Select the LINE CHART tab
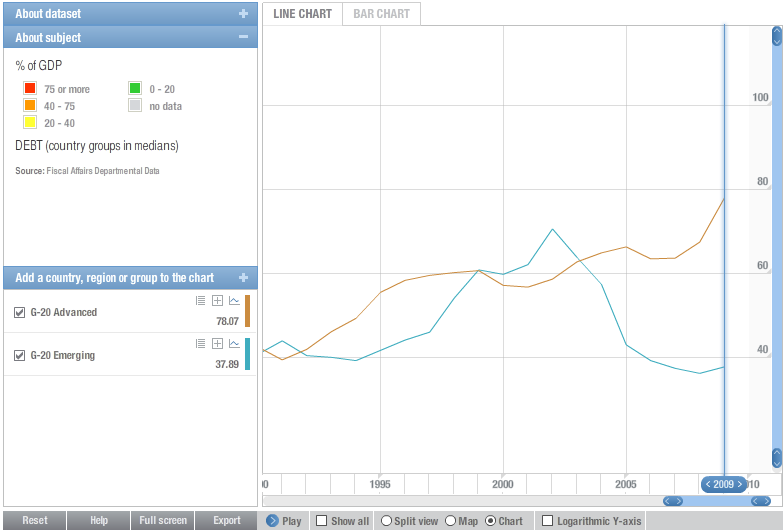Image resolution: width=784 pixels, height=532 pixels. point(302,14)
